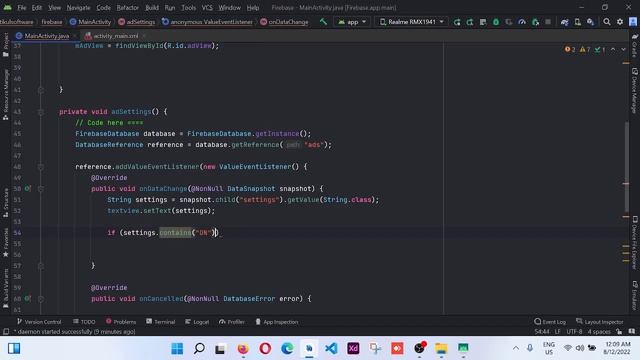Click the UTF-8 encoding status entry
The image size is (640, 360).
(x=574, y=331)
